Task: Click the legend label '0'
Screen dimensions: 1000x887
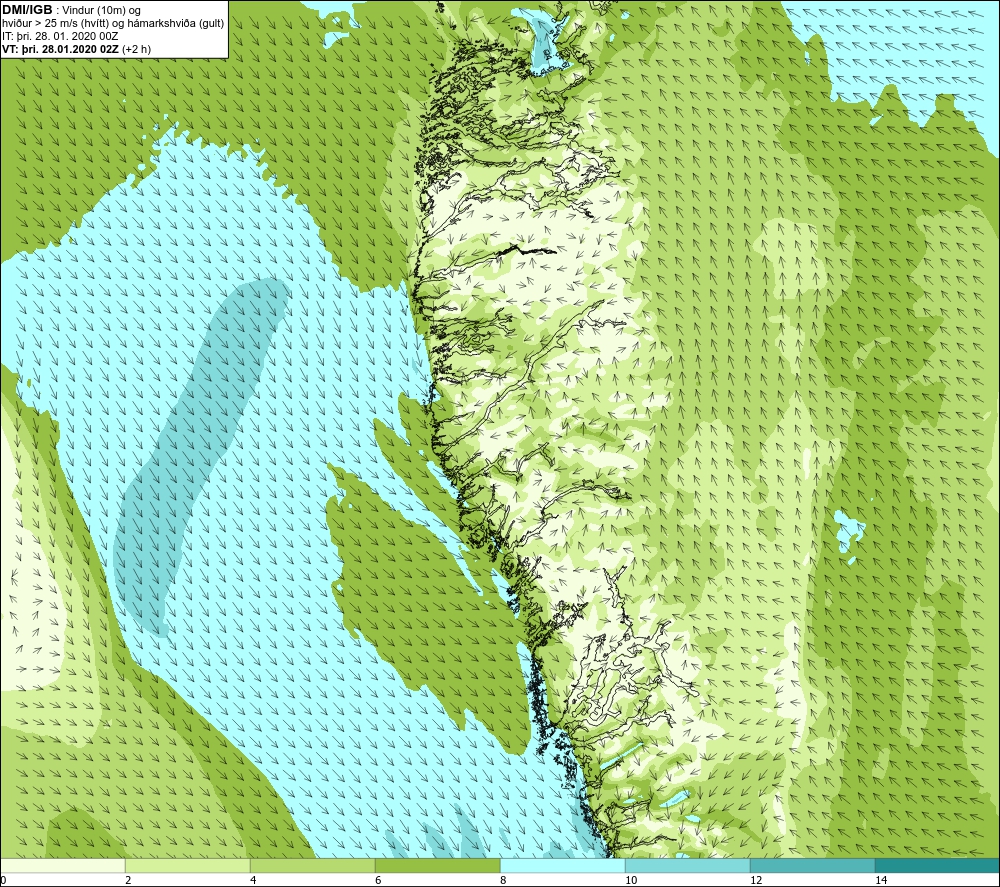Action: tap(3, 880)
